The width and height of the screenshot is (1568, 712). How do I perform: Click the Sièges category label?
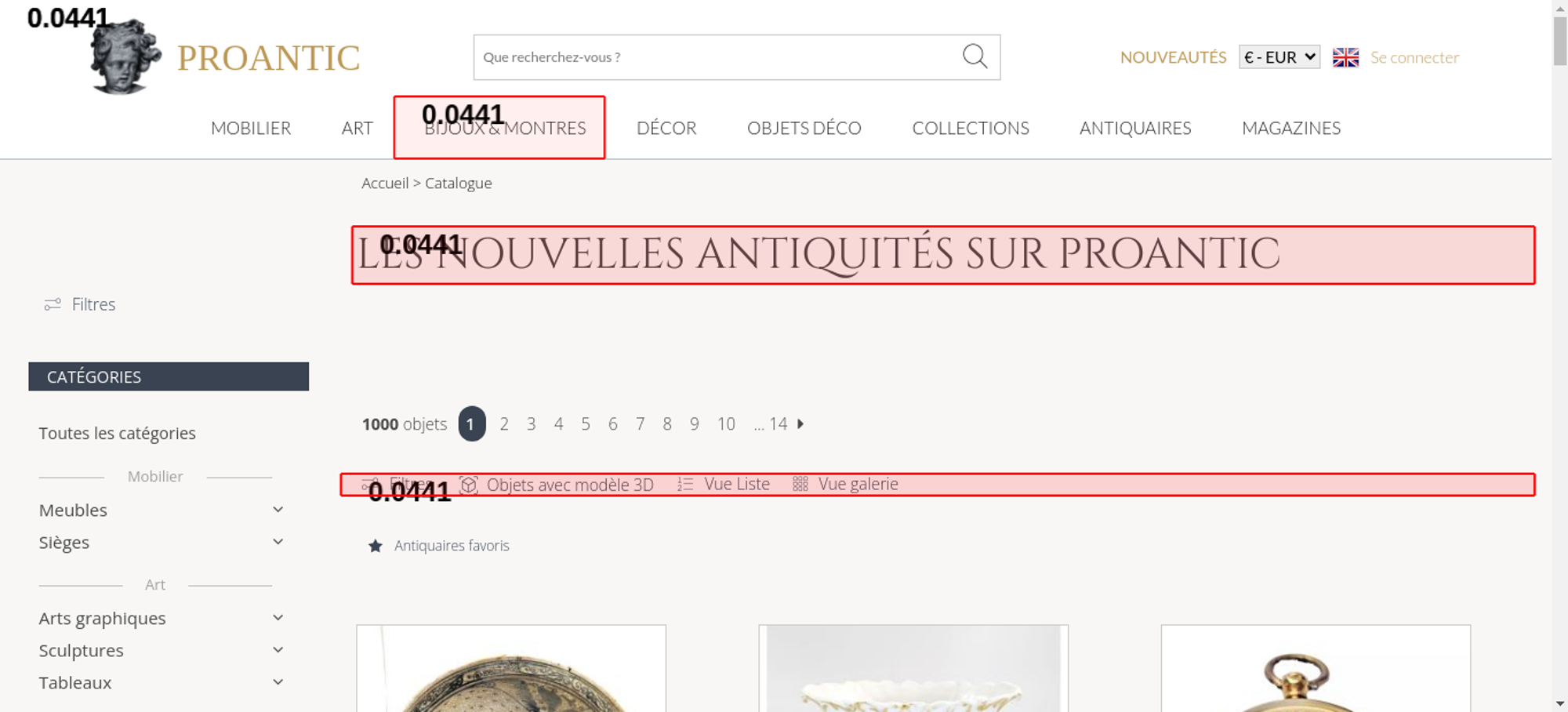click(x=64, y=543)
